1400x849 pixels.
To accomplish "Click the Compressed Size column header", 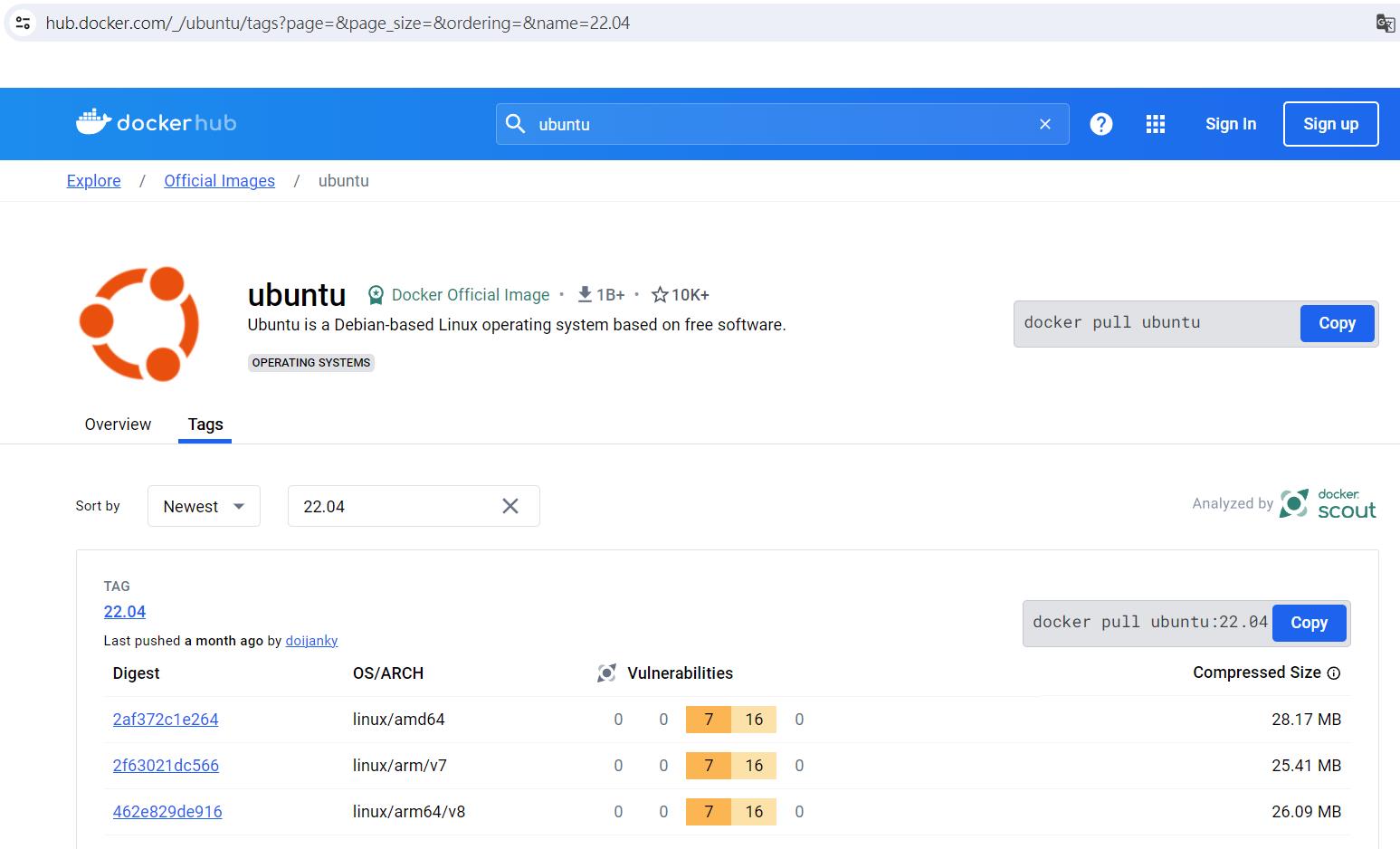I will (x=1257, y=673).
